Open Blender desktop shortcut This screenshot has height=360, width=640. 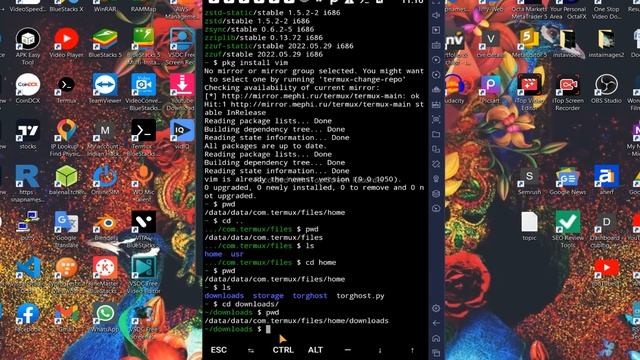[x=105, y=226]
